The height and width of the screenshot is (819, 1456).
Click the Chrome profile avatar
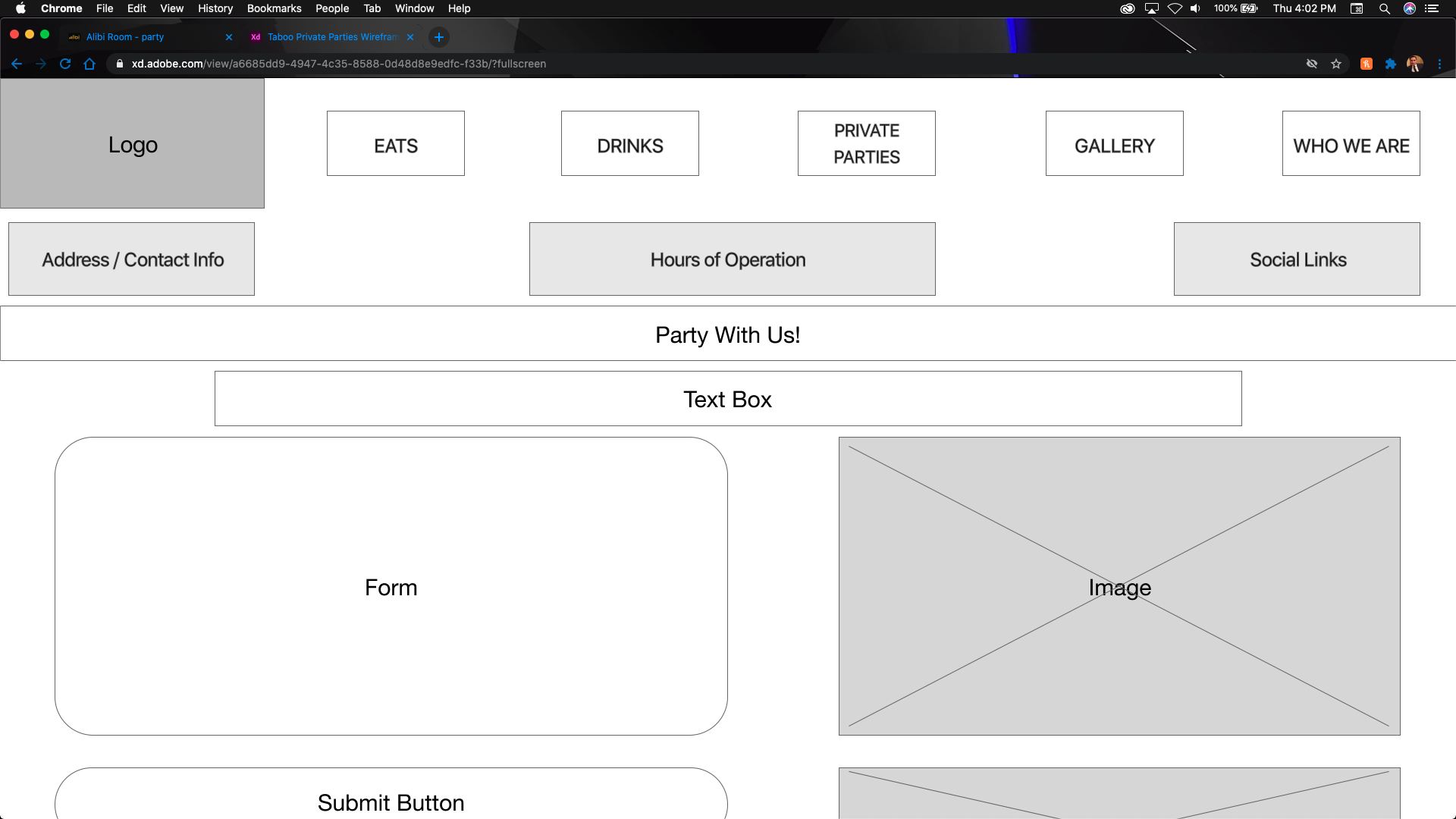pyautogui.click(x=1414, y=64)
